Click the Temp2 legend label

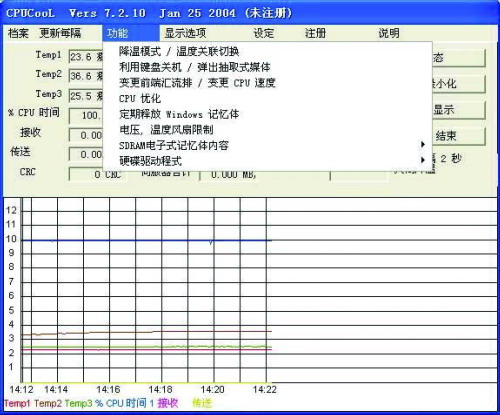pos(48,403)
